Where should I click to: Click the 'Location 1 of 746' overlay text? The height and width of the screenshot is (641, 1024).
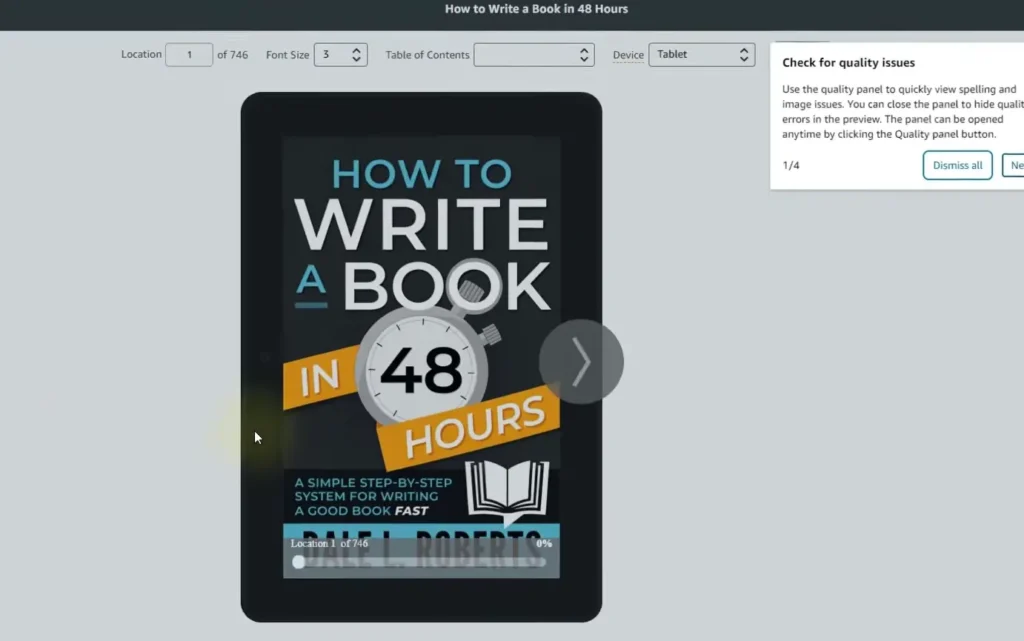tap(329, 543)
